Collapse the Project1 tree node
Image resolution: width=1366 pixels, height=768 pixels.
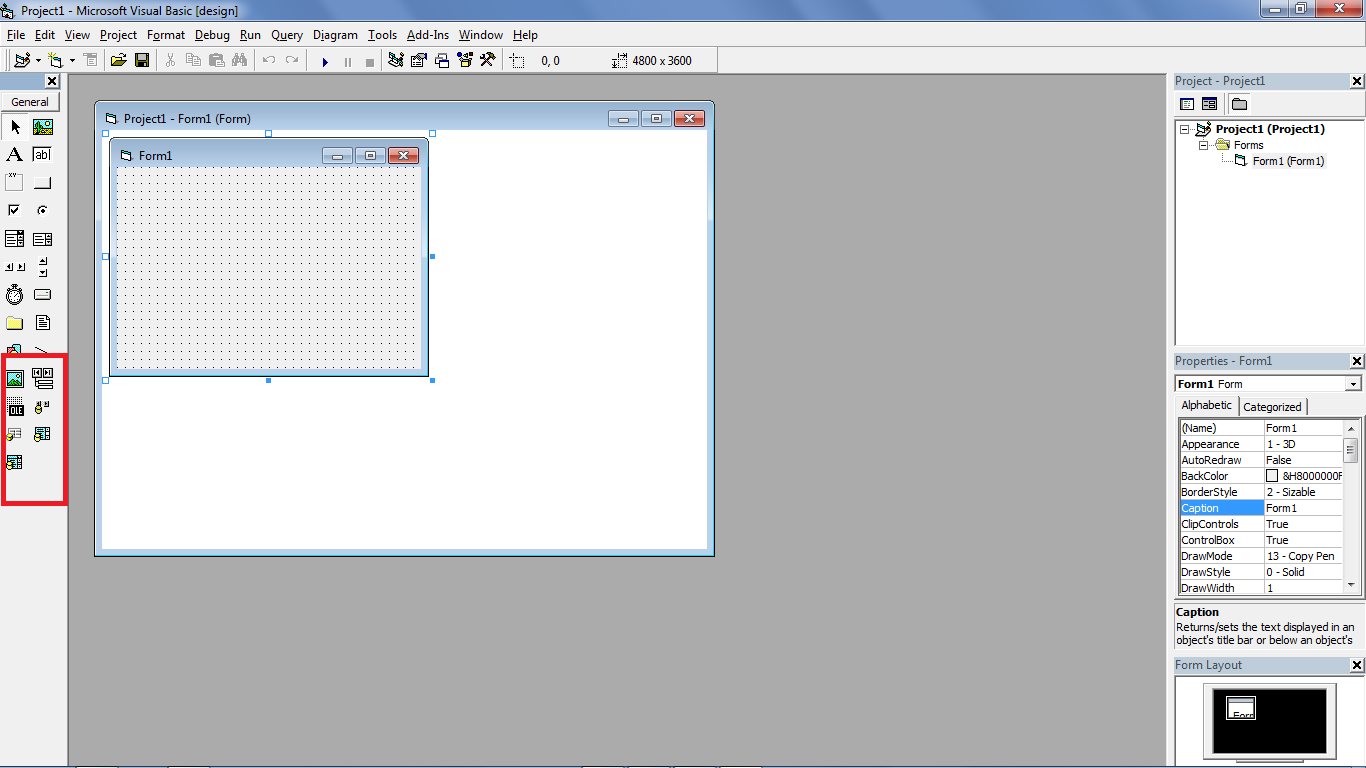(x=1185, y=129)
